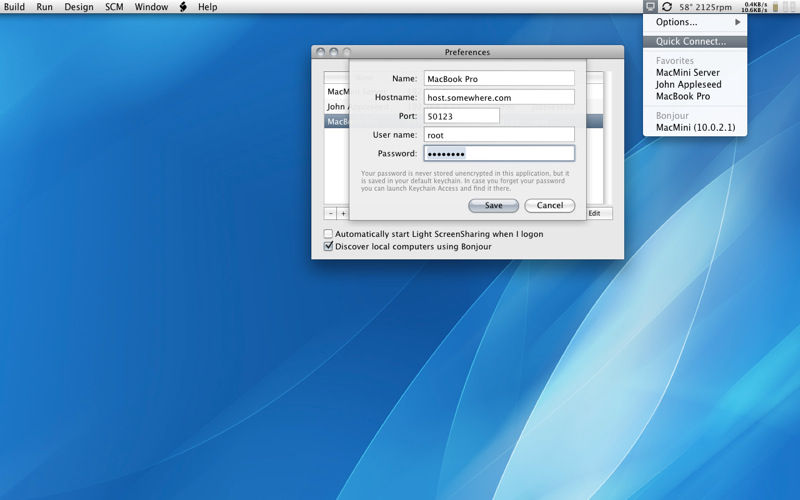
Task: Uncheck Discover local computers using Bonjour
Action: (x=328, y=246)
